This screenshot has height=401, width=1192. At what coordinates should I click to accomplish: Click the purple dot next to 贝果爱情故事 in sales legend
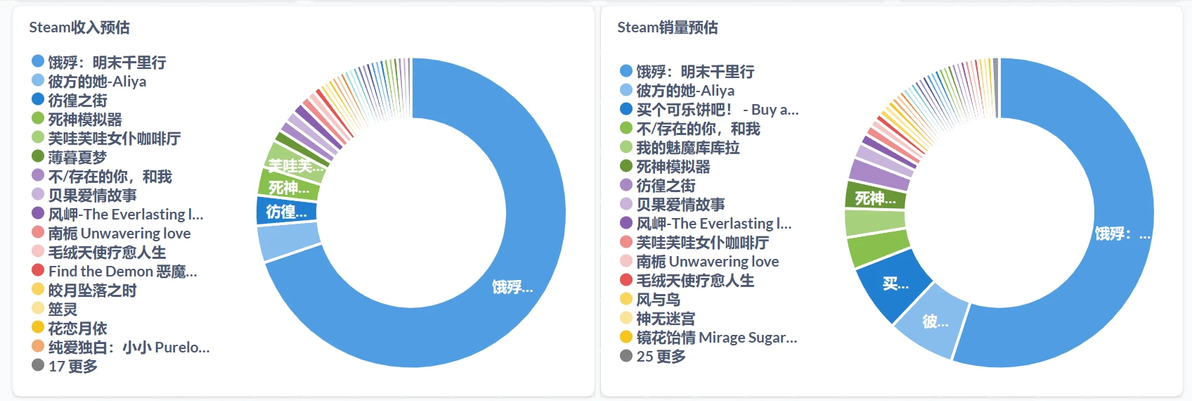626,204
